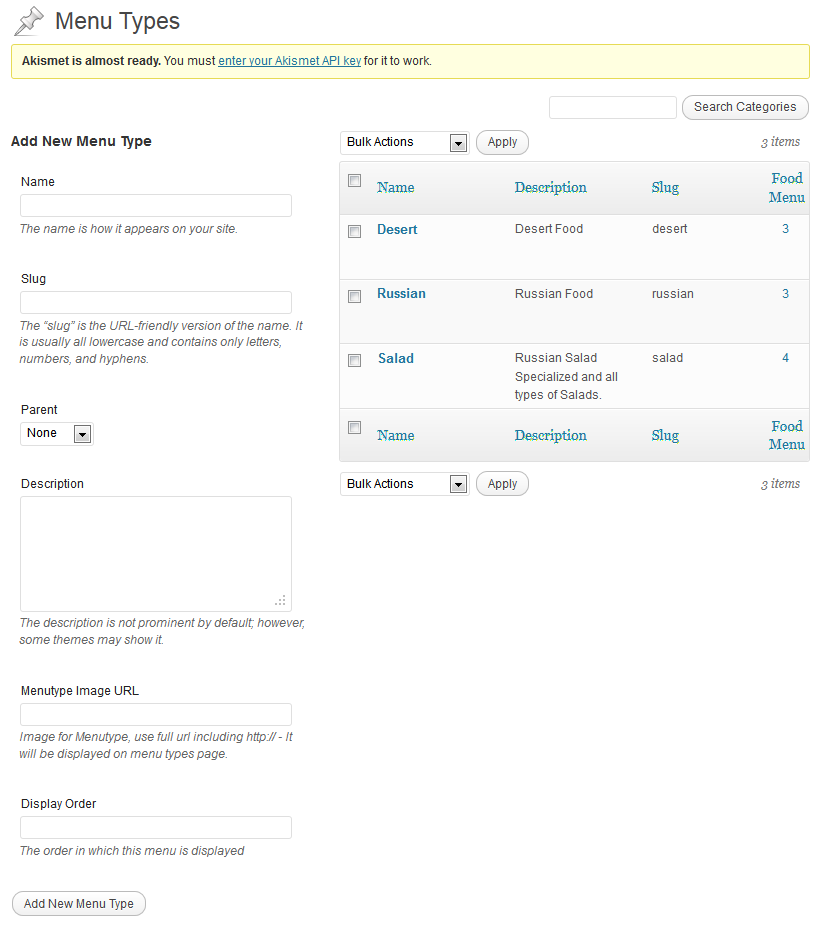The width and height of the screenshot is (825, 937).
Task: Open the top Bulk Actions dropdown
Action: (x=404, y=143)
